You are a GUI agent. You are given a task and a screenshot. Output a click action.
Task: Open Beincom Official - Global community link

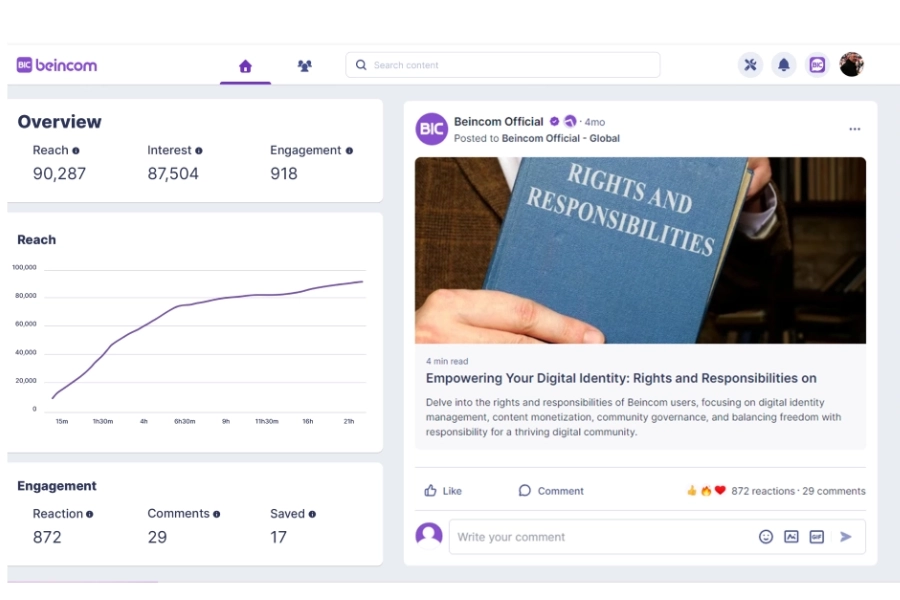pyautogui.click(x=560, y=138)
